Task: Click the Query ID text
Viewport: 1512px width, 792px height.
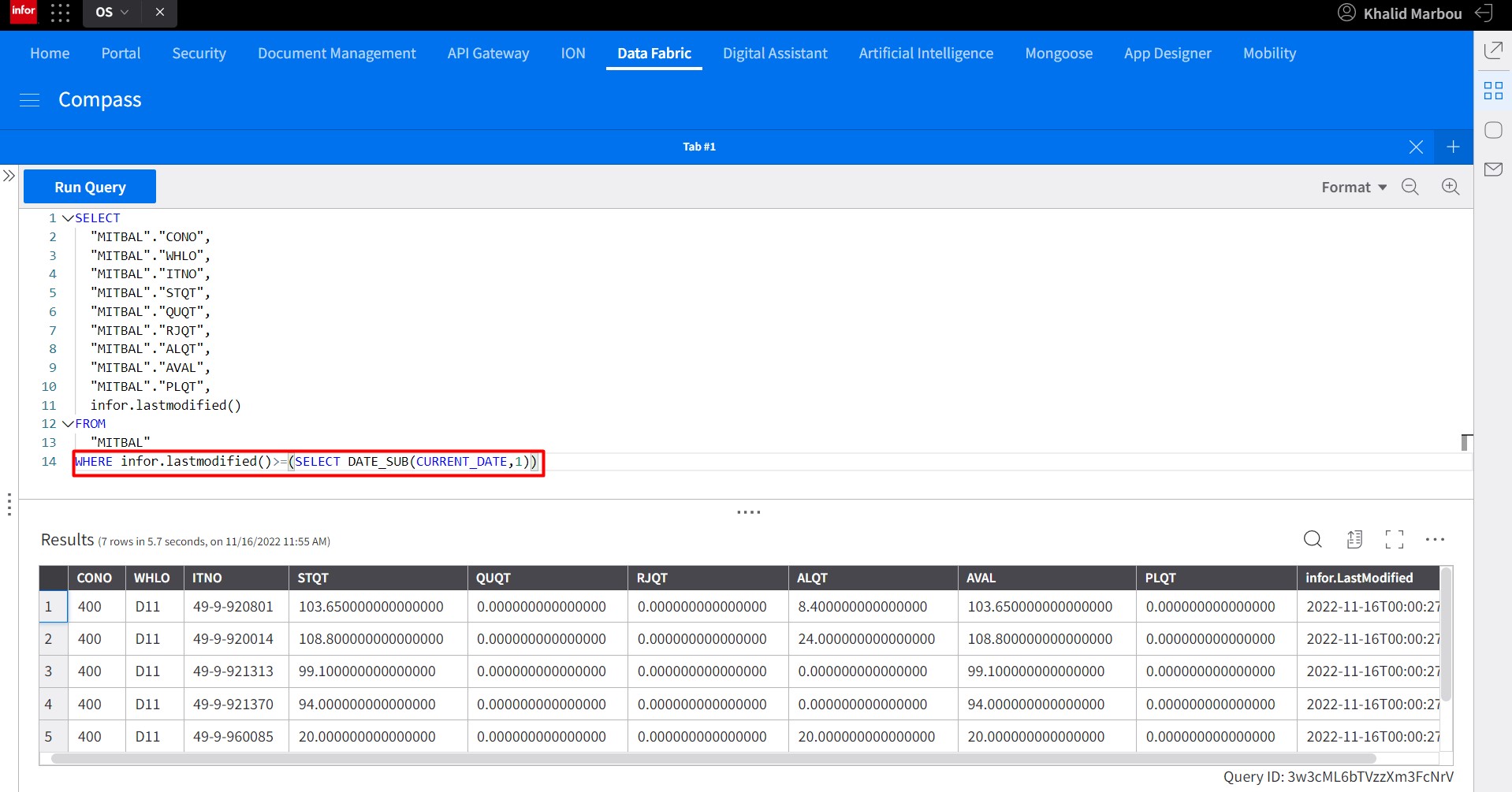Action: [1338, 777]
